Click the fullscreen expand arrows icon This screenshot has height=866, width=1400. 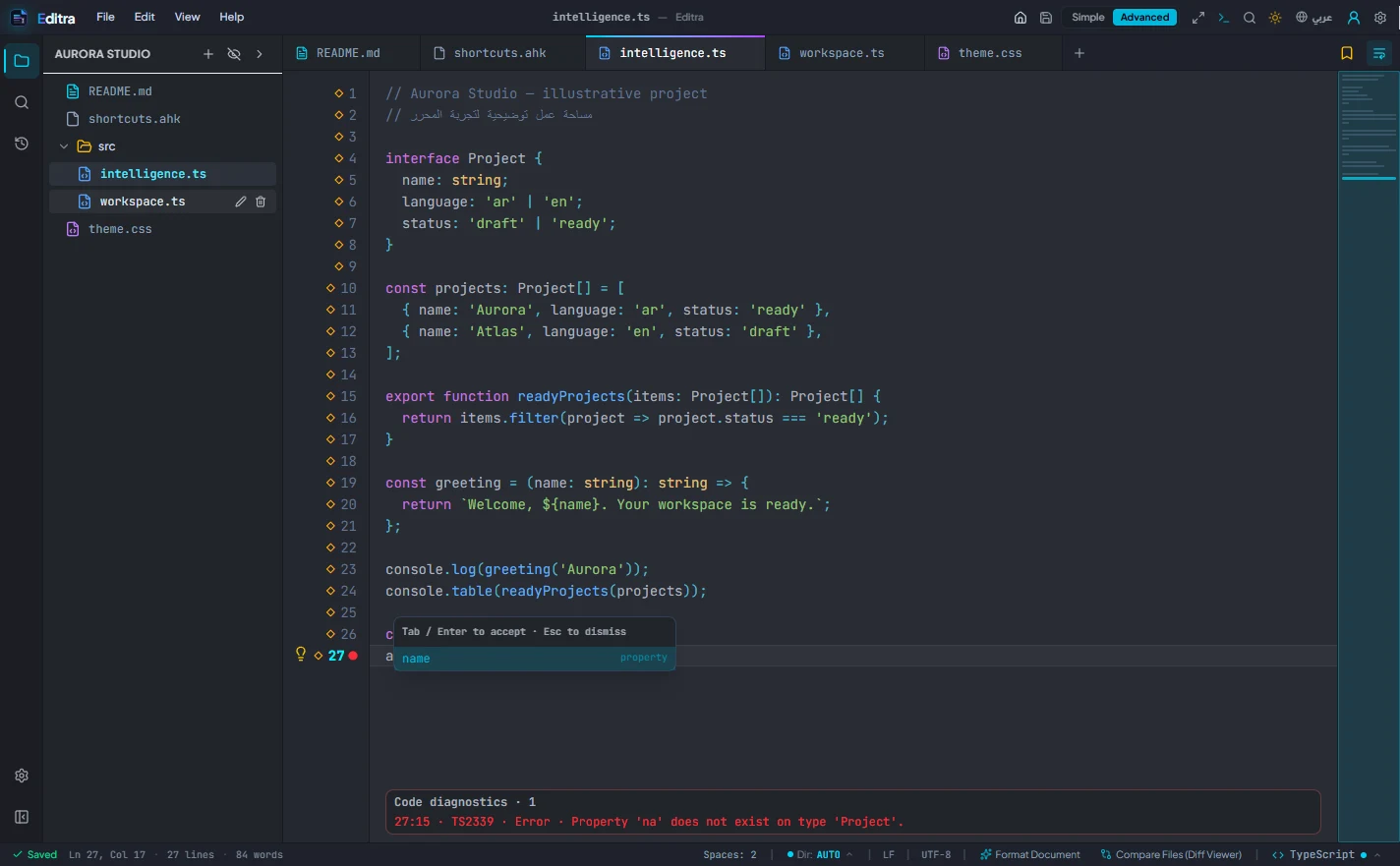click(1198, 18)
